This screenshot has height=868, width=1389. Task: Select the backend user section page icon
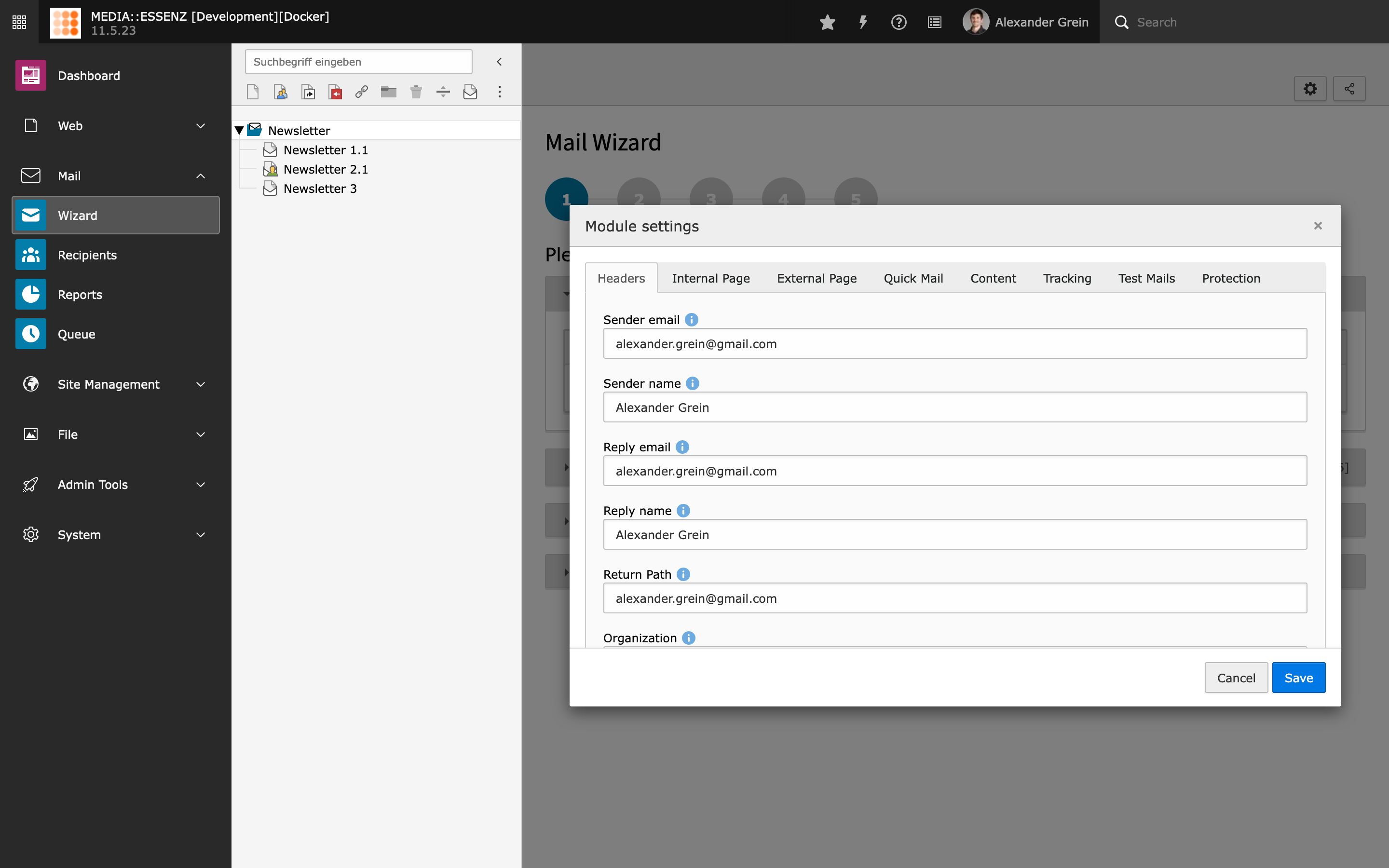click(x=280, y=92)
